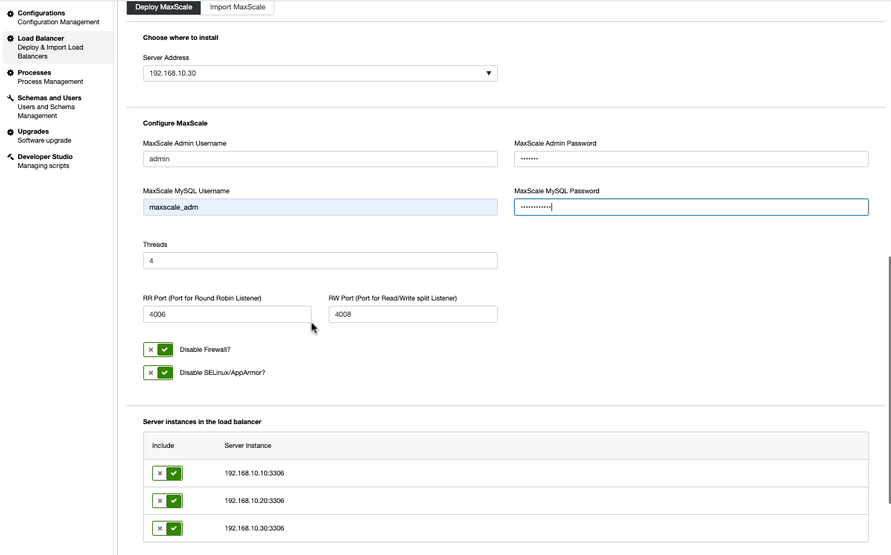Toggle the Disable Firewall switch

click(x=158, y=349)
